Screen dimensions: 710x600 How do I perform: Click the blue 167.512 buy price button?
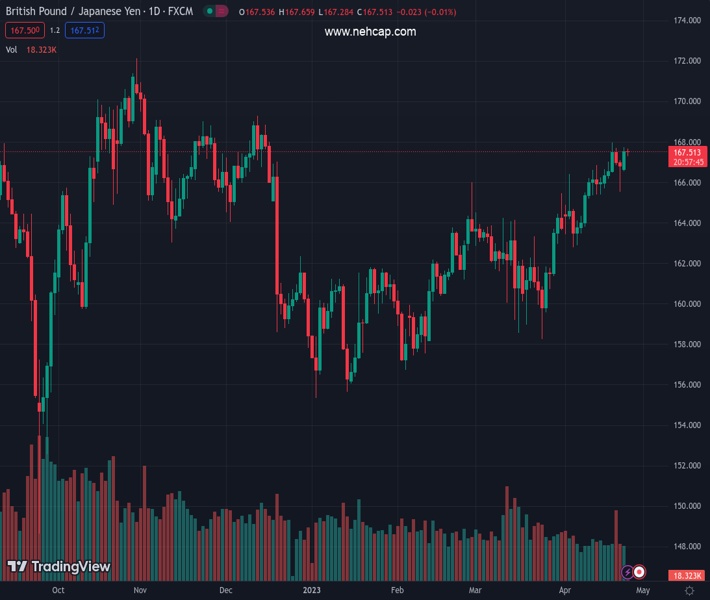[85, 30]
